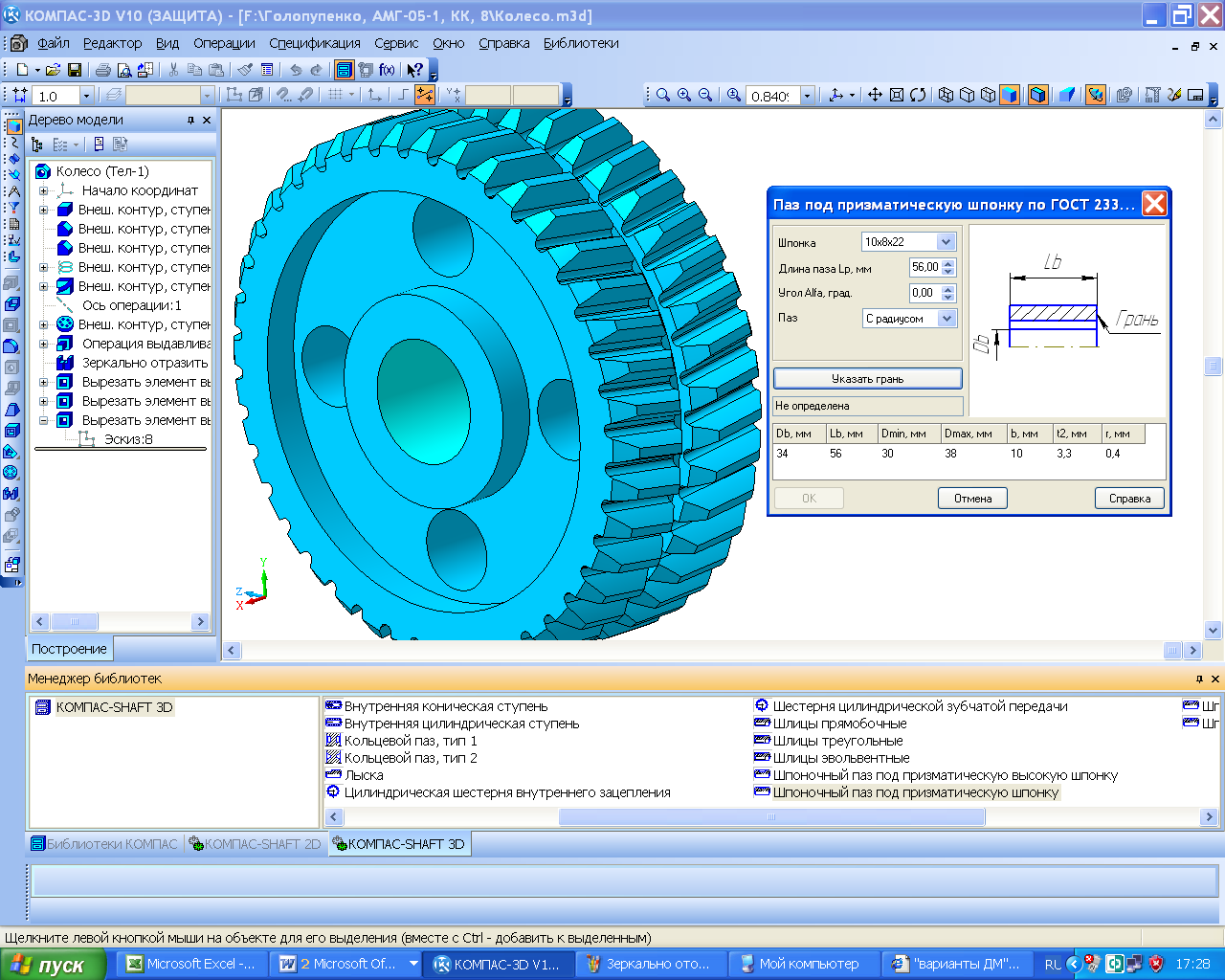
Task: Click the Длина паза Lp value field
Action: tap(925, 268)
